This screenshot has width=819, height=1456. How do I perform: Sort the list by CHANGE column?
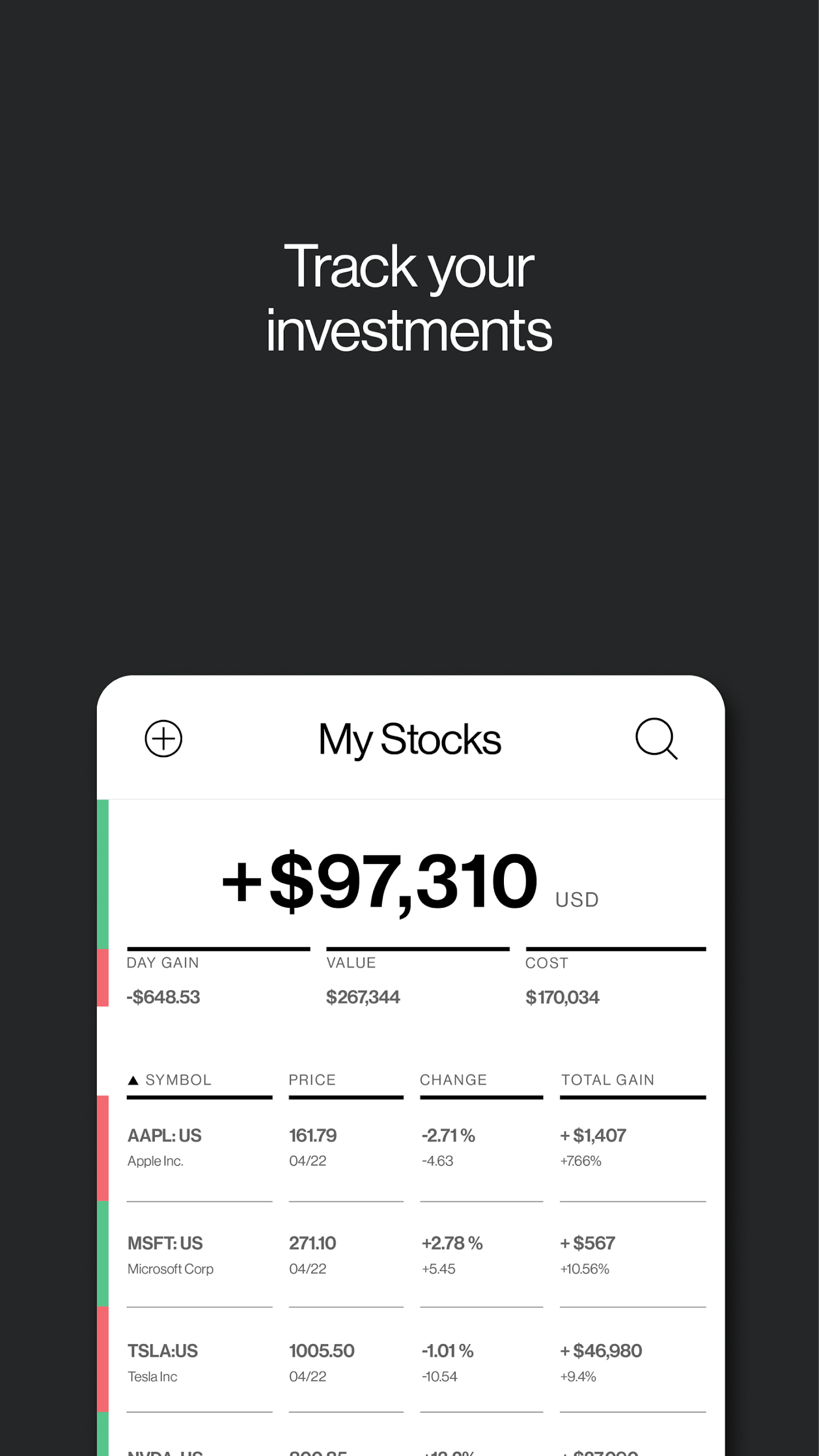click(453, 1080)
